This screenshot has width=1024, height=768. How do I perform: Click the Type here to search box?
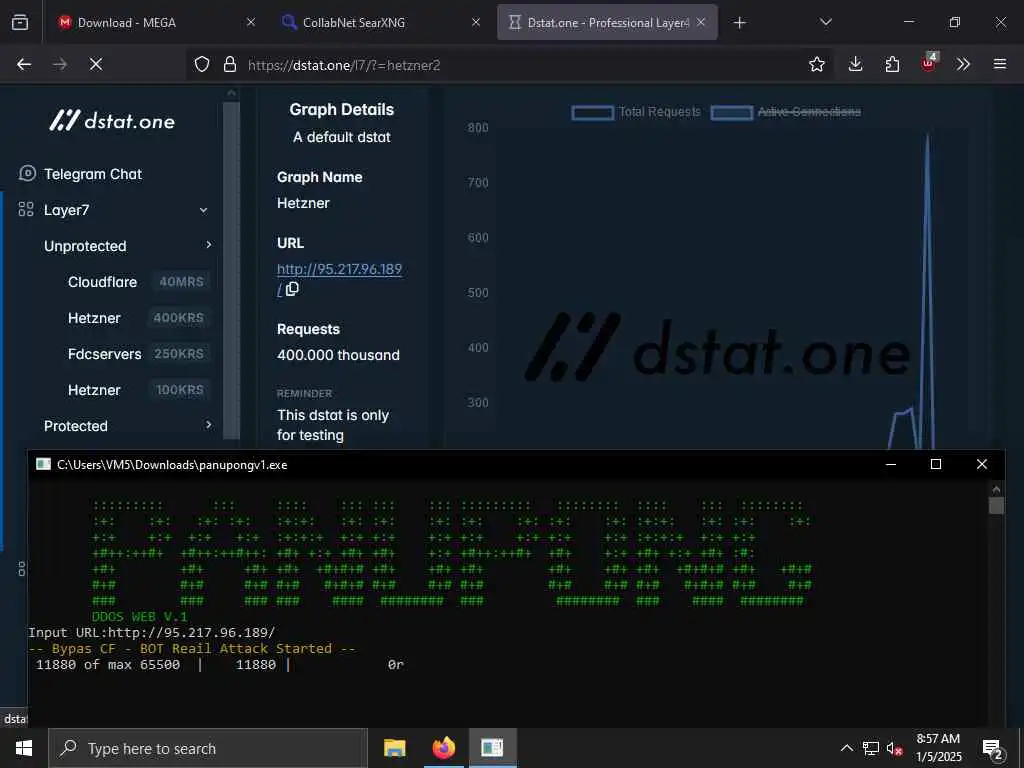coord(208,748)
